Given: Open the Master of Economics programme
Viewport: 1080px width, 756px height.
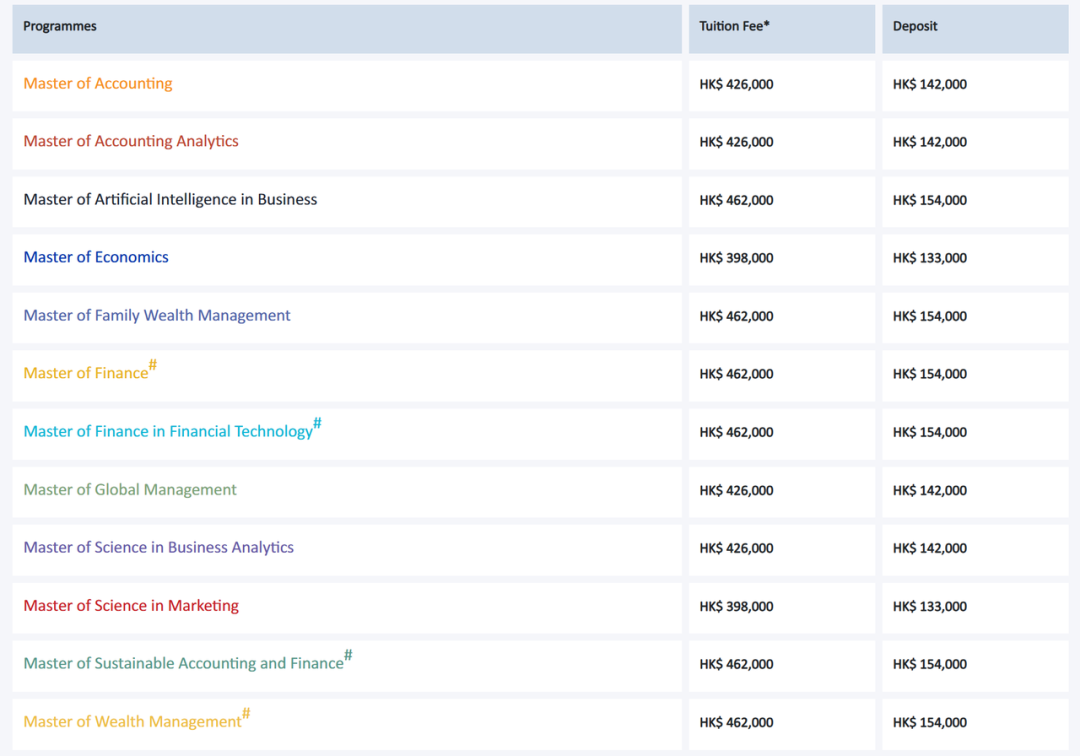Looking at the screenshot, I should (96, 258).
